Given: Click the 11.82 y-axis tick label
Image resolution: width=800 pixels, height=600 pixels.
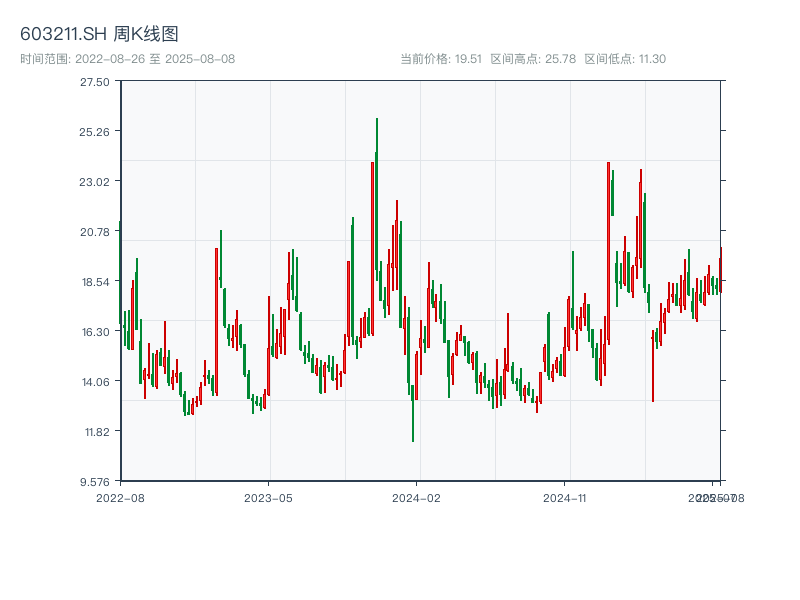Looking at the screenshot, I should [95, 432].
